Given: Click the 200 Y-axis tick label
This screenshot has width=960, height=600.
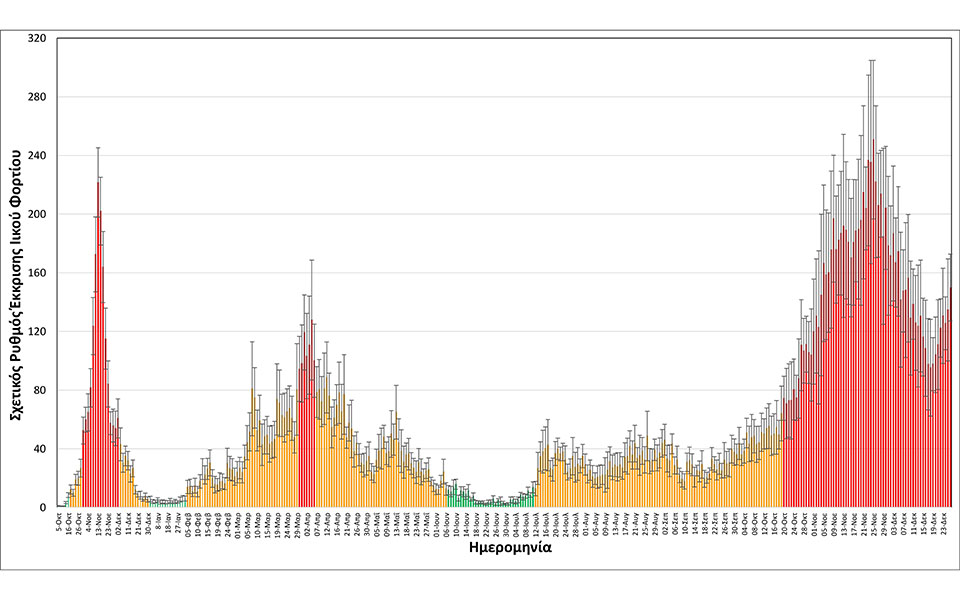Looking at the screenshot, I should coord(39,215).
